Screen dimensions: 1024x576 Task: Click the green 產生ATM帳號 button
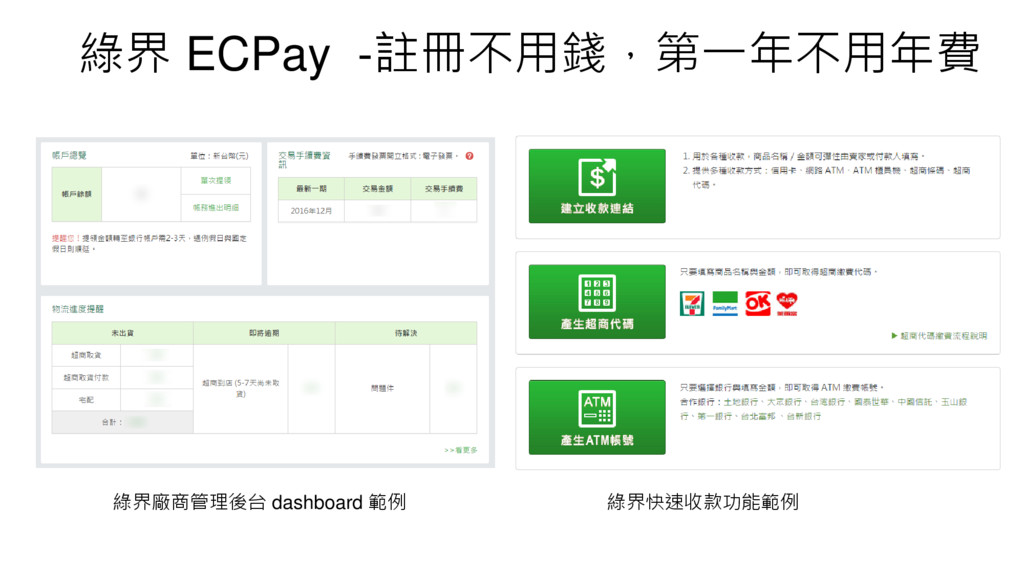click(597, 417)
